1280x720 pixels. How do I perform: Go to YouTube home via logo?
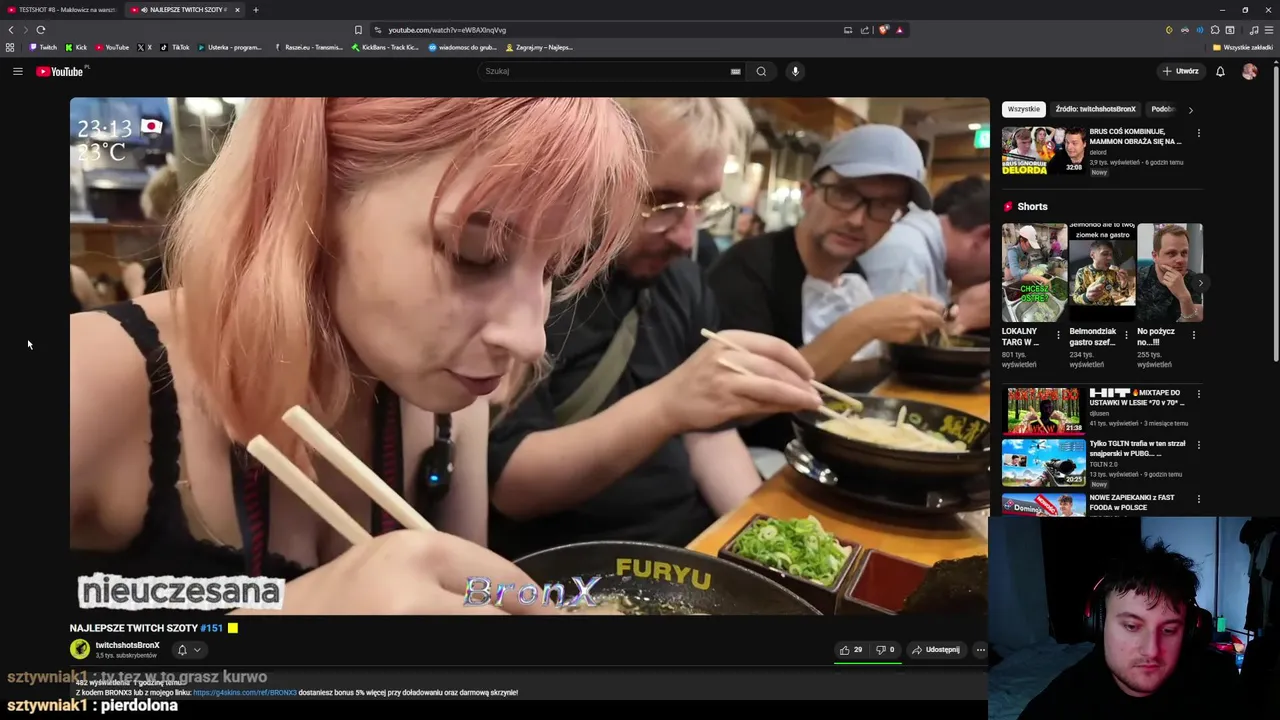[x=62, y=71]
